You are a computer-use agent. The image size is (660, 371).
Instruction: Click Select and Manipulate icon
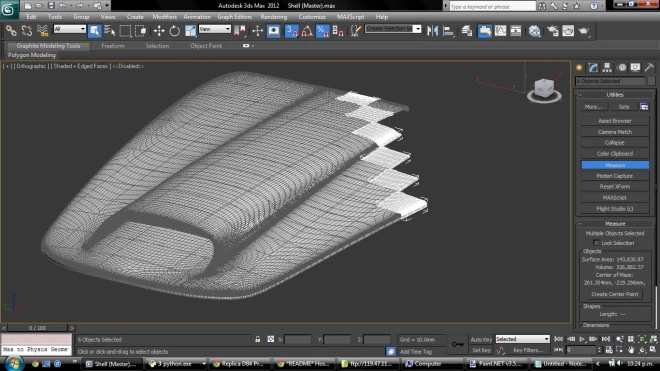click(258, 31)
